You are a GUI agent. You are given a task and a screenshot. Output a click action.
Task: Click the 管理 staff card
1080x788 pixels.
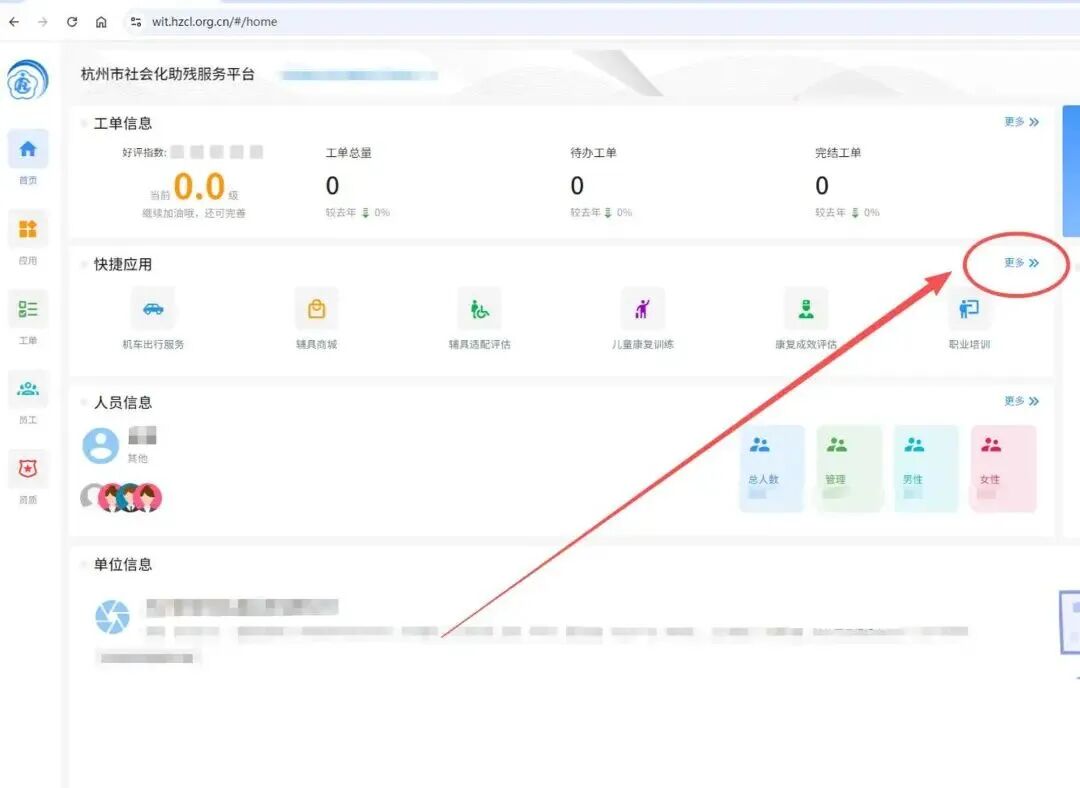point(849,468)
